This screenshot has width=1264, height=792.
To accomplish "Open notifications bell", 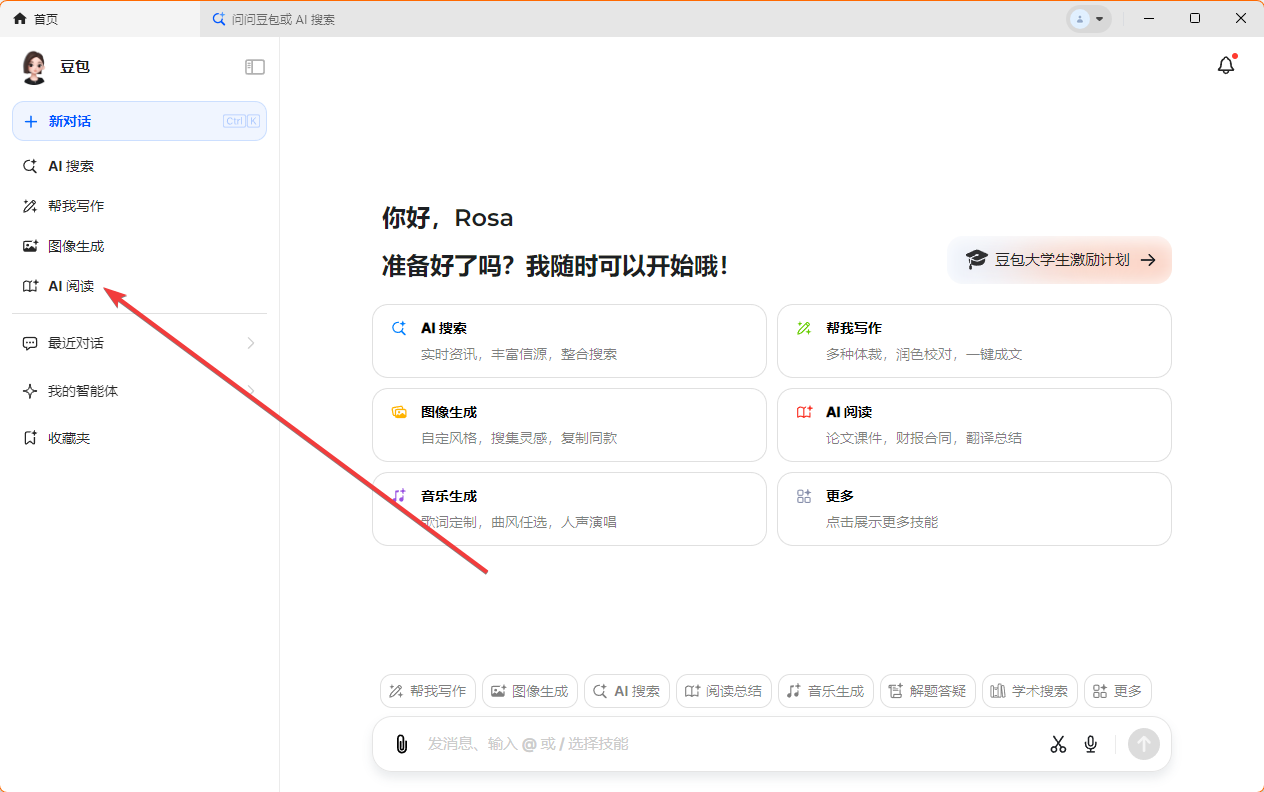I will 1226,65.
